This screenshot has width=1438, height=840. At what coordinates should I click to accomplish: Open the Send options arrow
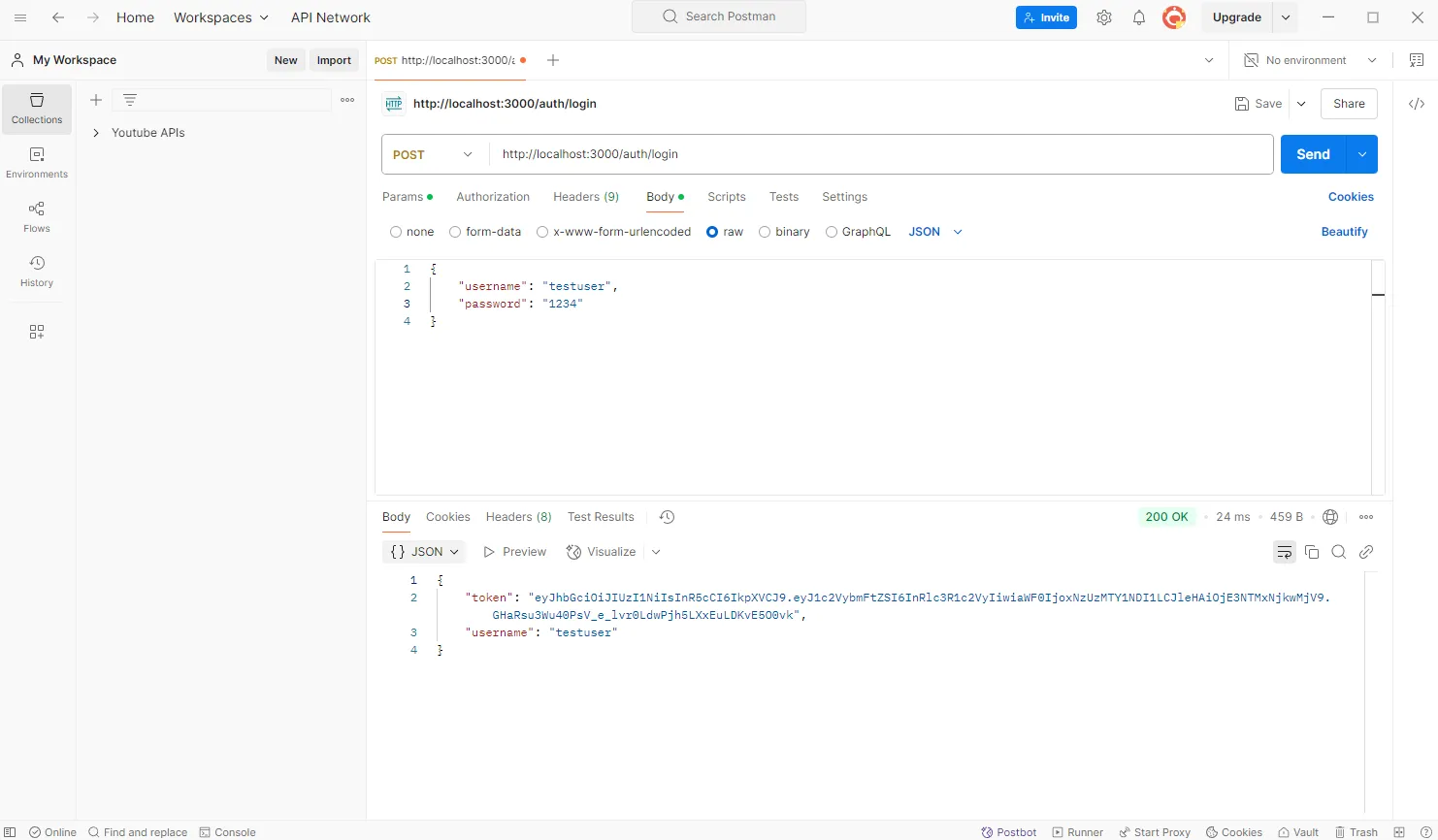click(x=1362, y=154)
